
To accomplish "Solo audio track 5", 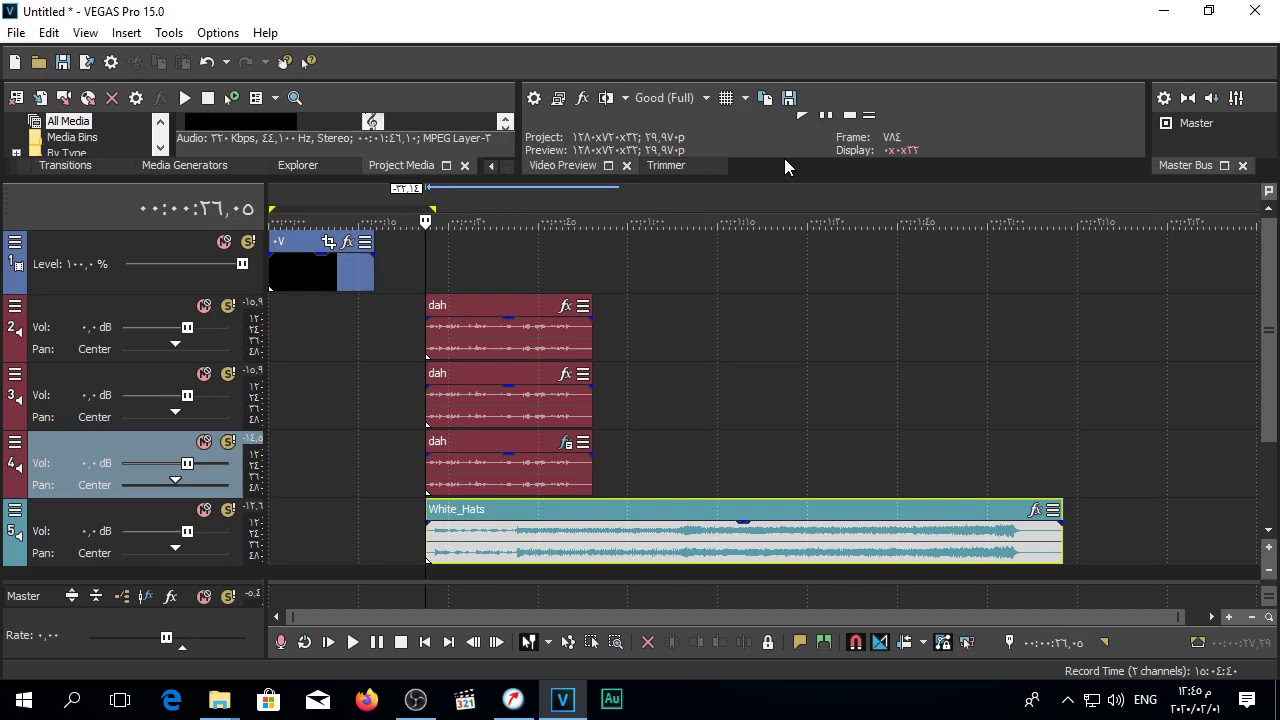I will [228, 510].
